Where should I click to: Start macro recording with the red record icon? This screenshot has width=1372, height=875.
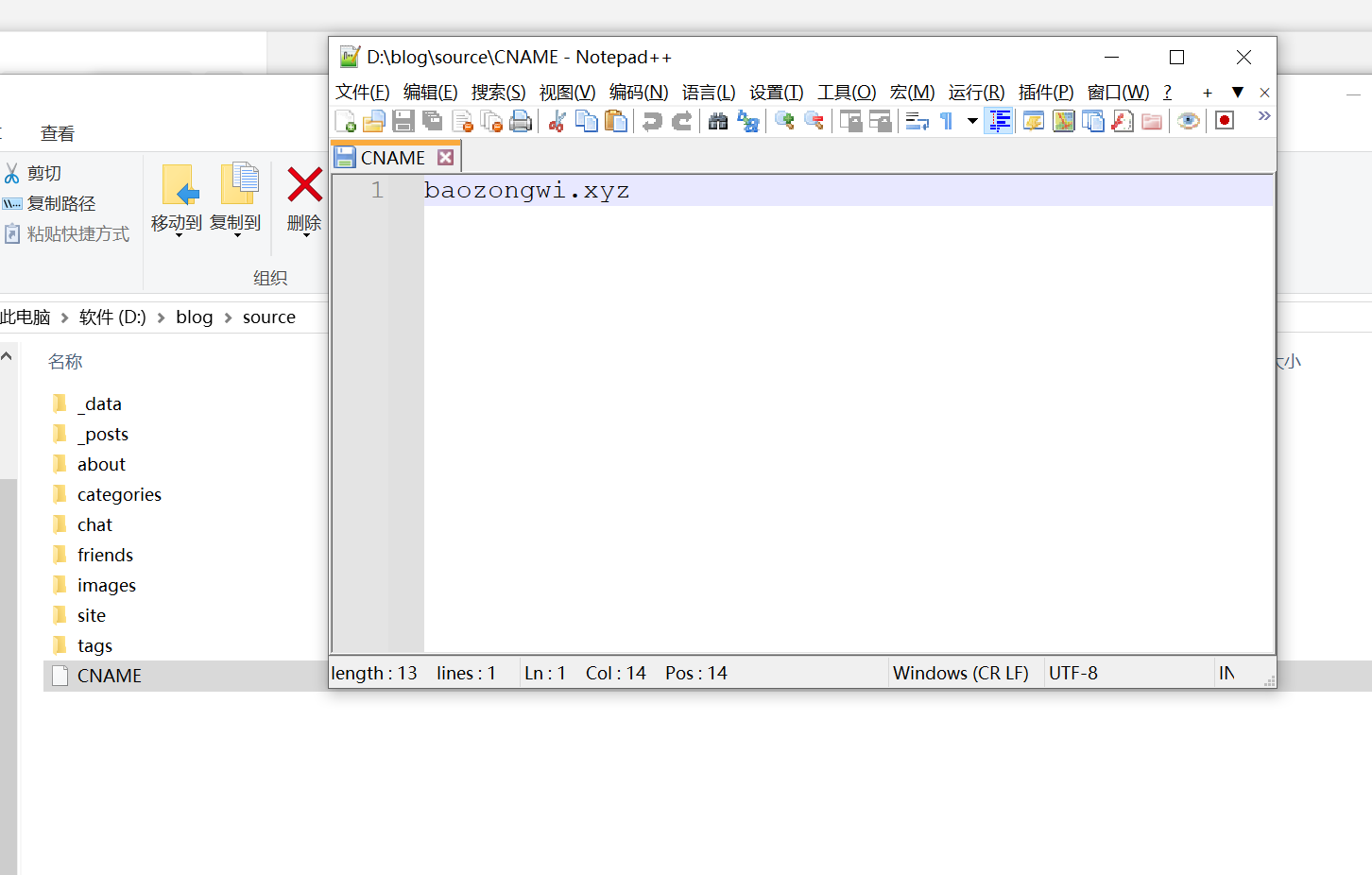click(x=1225, y=121)
